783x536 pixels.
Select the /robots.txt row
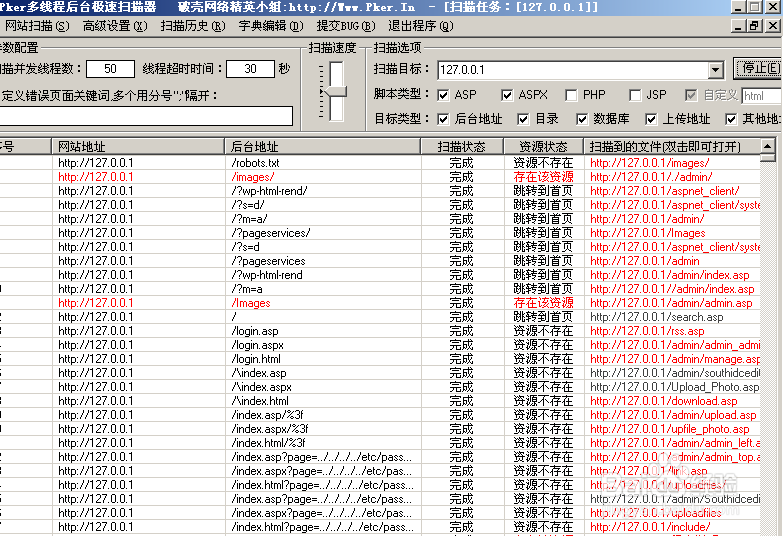tap(292, 163)
